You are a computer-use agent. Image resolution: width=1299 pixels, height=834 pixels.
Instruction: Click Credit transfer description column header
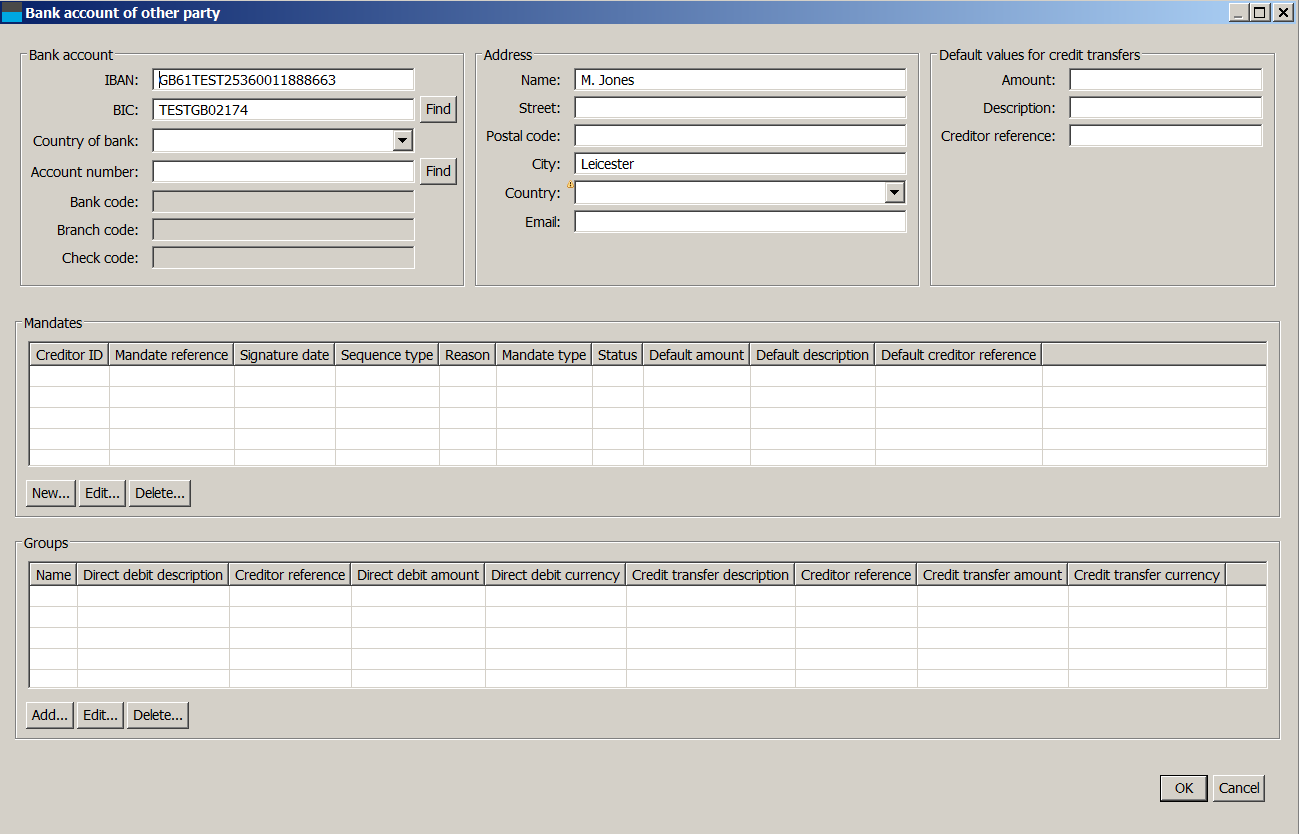pyautogui.click(x=711, y=575)
